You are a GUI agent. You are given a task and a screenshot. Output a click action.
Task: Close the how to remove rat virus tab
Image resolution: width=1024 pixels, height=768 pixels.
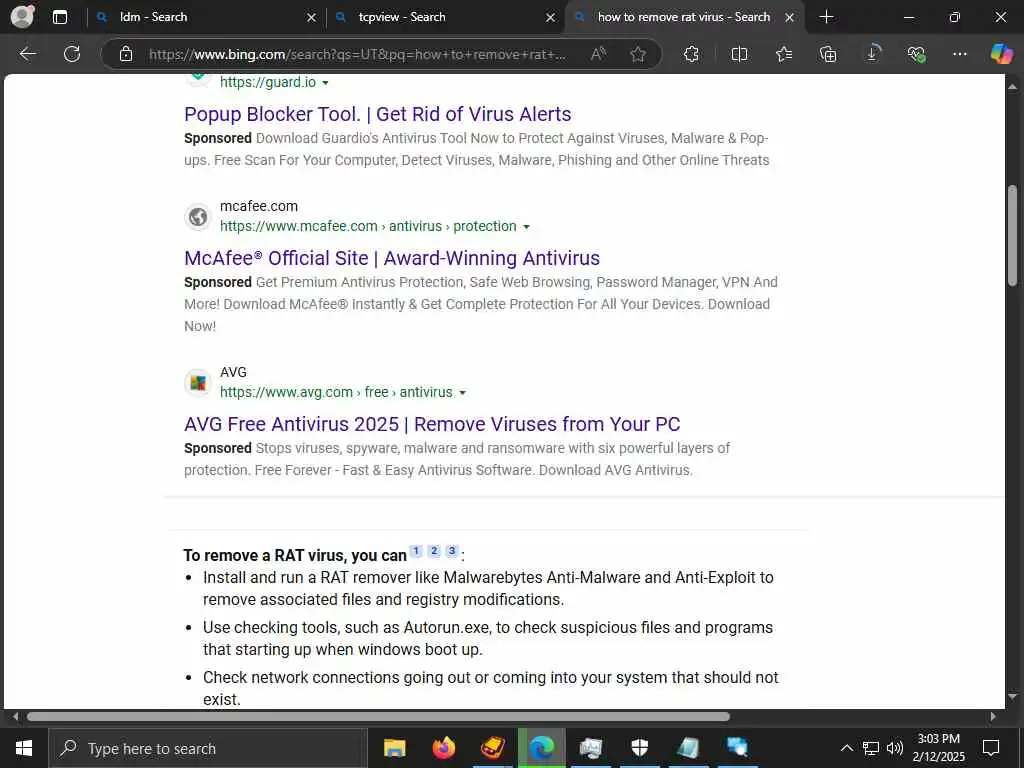click(789, 18)
